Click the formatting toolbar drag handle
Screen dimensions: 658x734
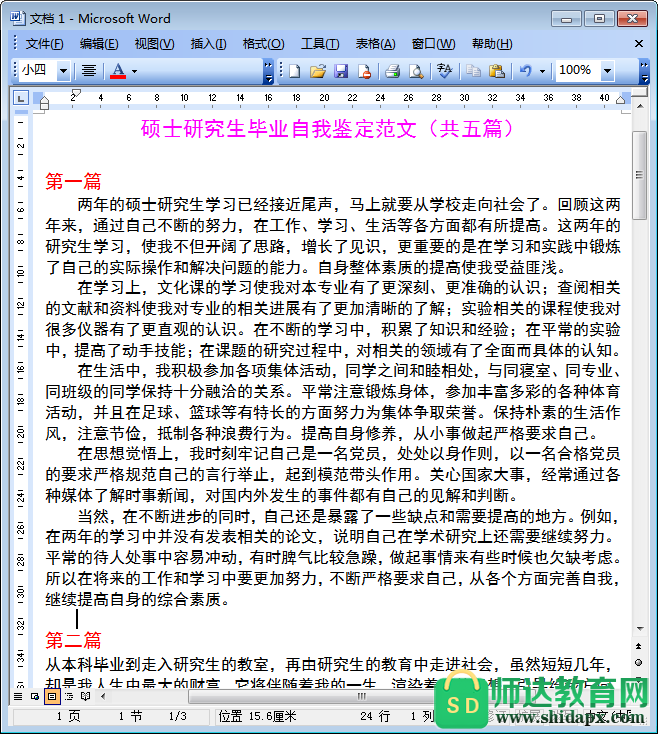point(15,70)
